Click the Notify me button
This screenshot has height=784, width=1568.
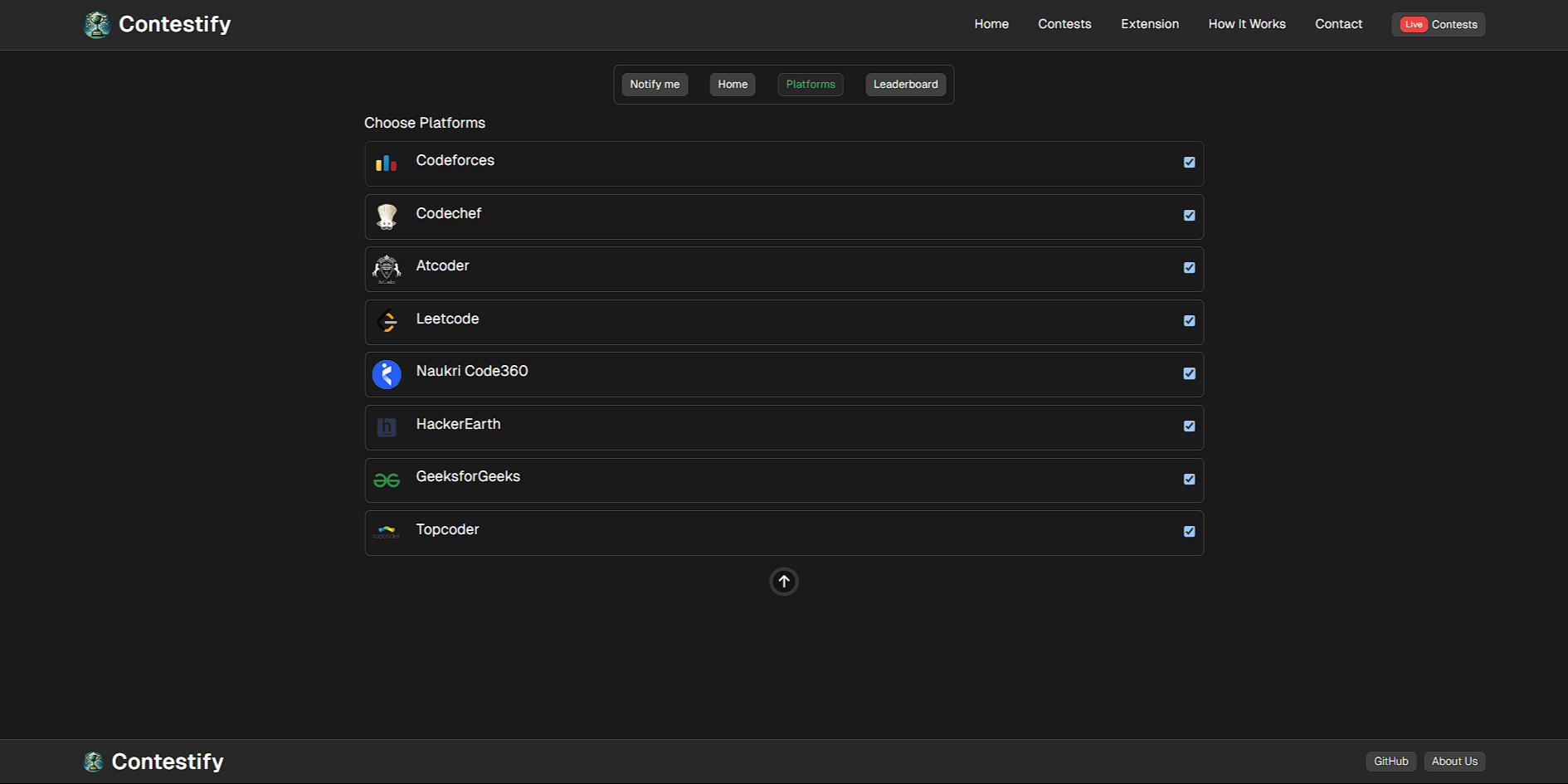point(655,84)
